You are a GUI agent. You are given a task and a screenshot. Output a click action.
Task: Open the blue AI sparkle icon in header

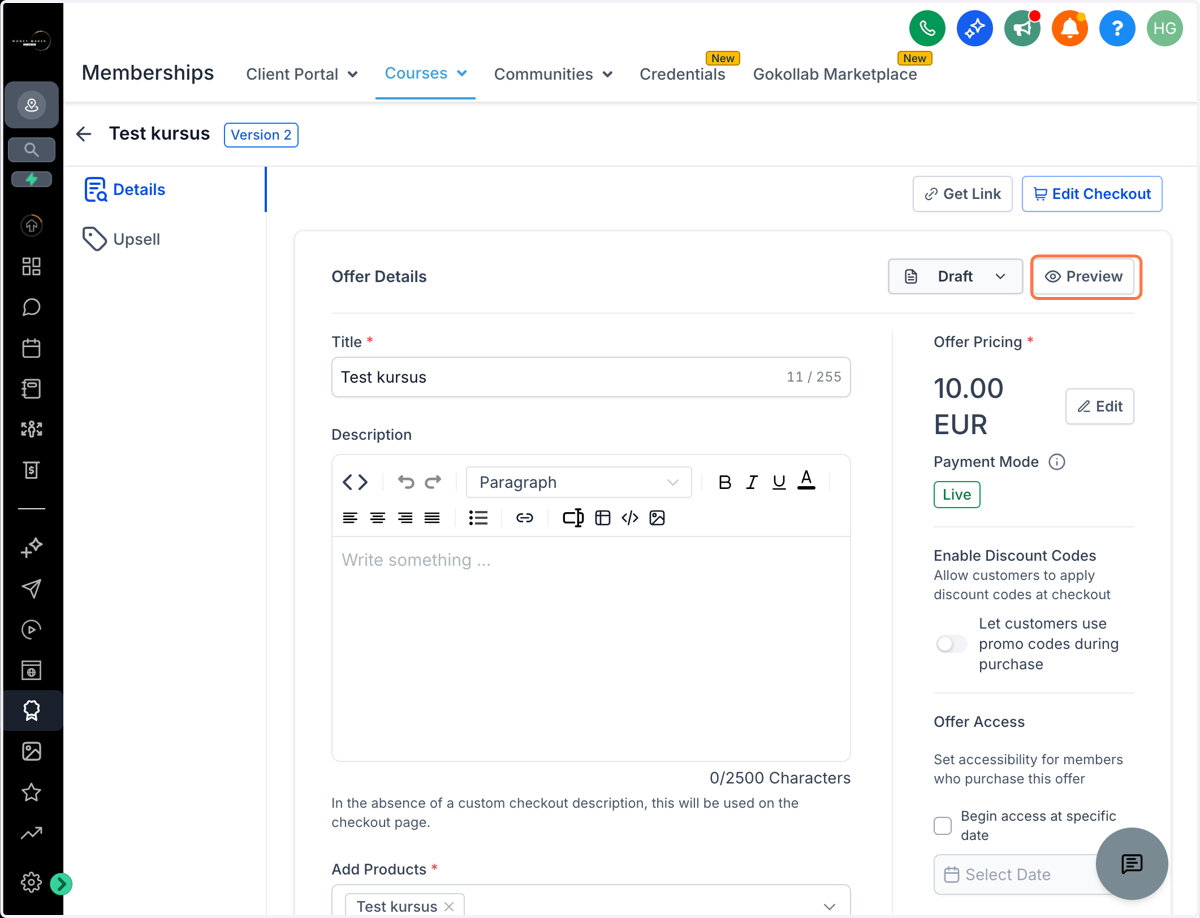974,29
